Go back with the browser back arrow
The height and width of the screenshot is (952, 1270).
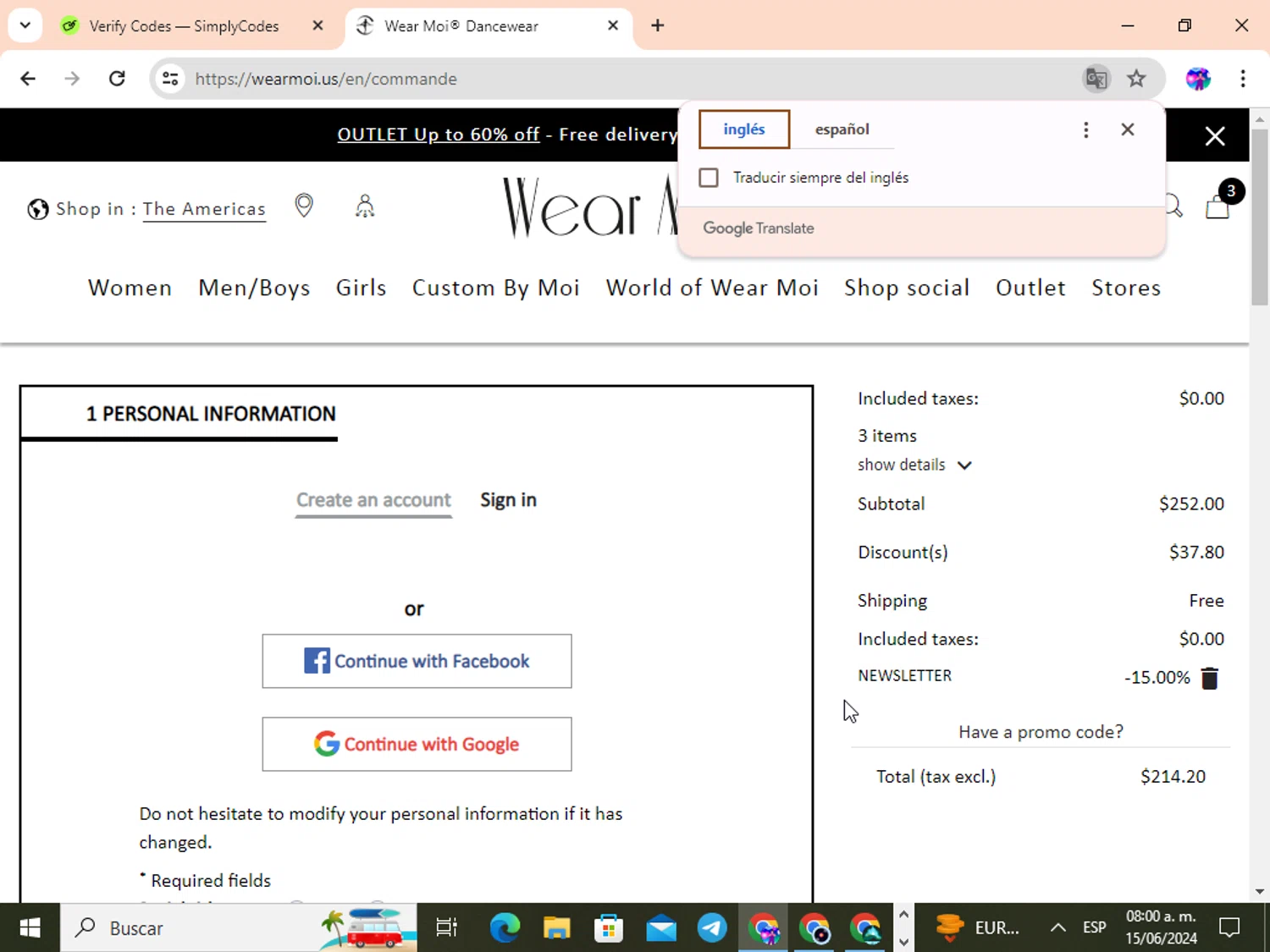pos(28,79)
